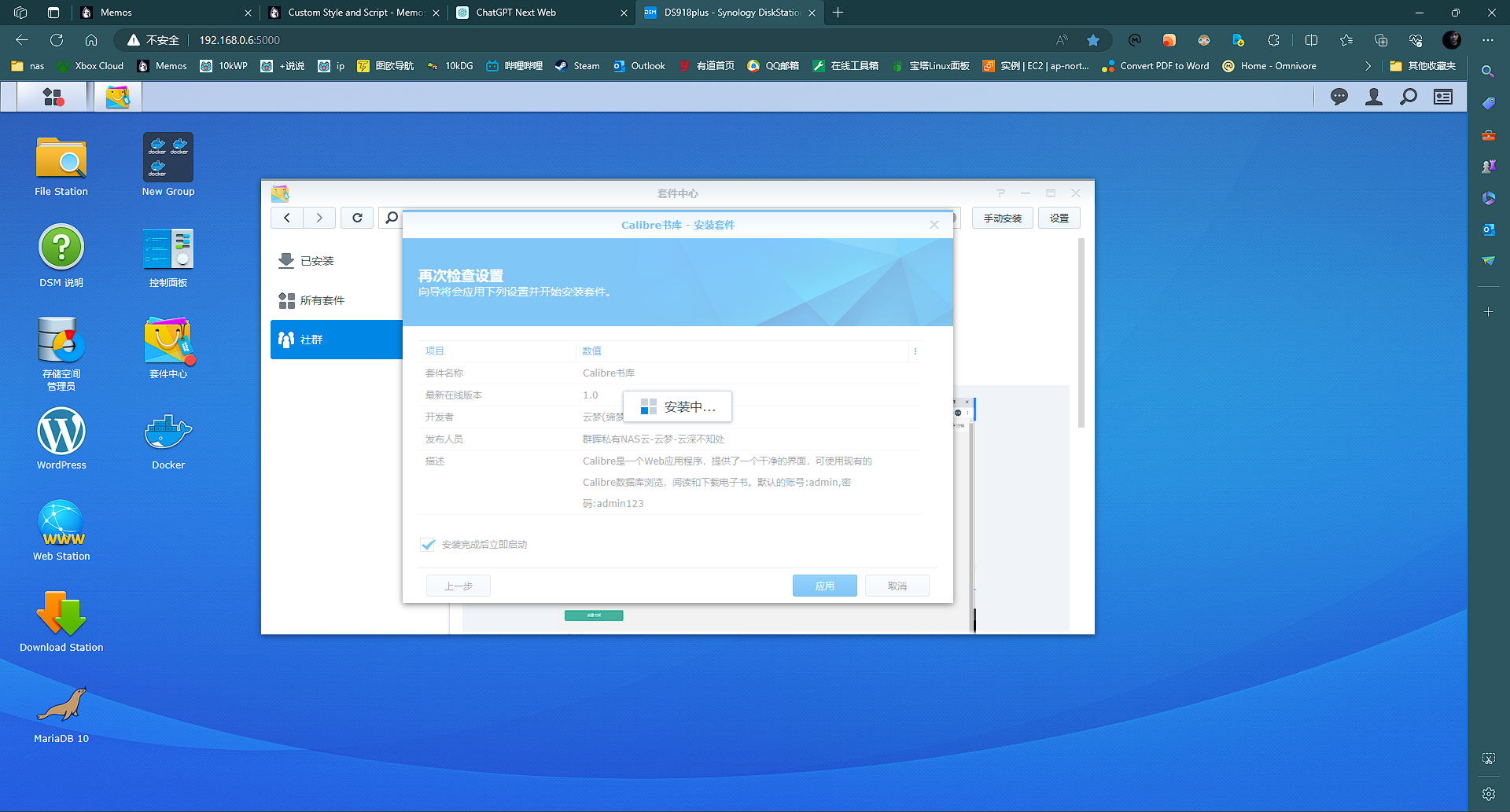Click Package Center vertical scrollbar
The height and width of the screenshot is (812, 1510).
click(x=1081, y=333)
